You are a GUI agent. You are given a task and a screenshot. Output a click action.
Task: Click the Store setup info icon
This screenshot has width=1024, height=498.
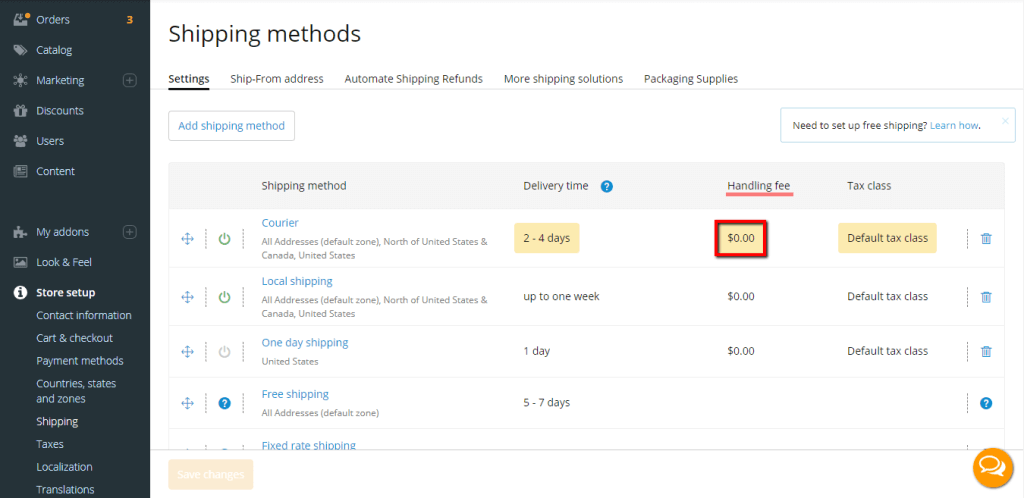[21, 292]
